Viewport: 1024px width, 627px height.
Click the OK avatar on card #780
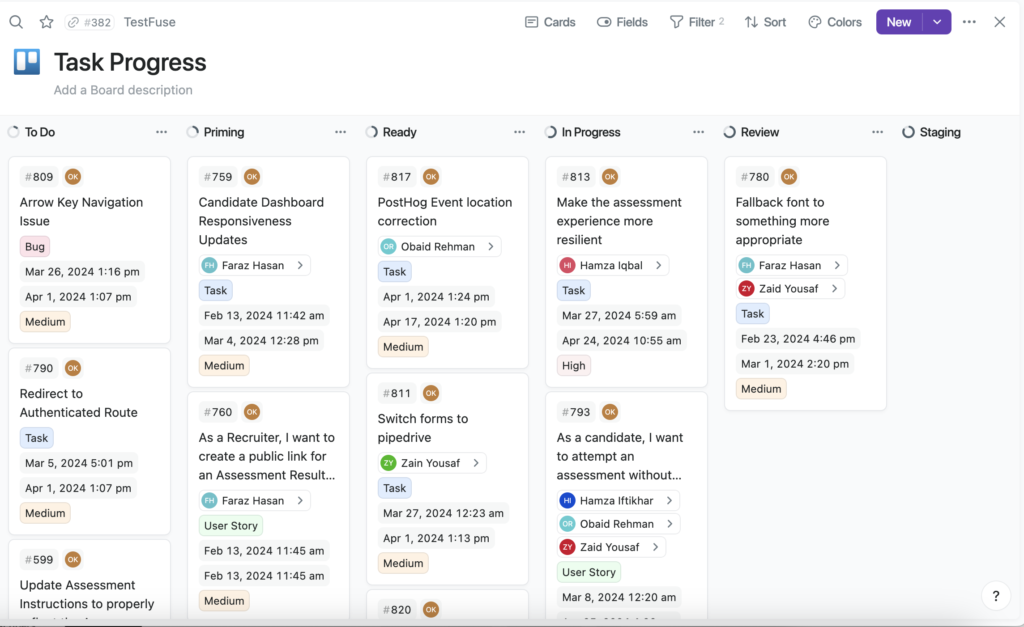[x=788, y=176]
